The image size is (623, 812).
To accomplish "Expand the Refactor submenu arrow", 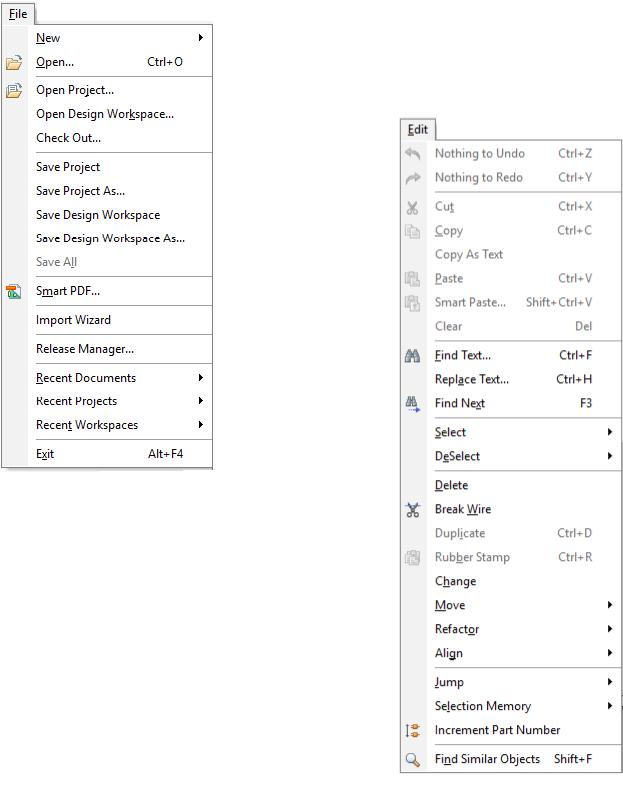I will [610, 629].
